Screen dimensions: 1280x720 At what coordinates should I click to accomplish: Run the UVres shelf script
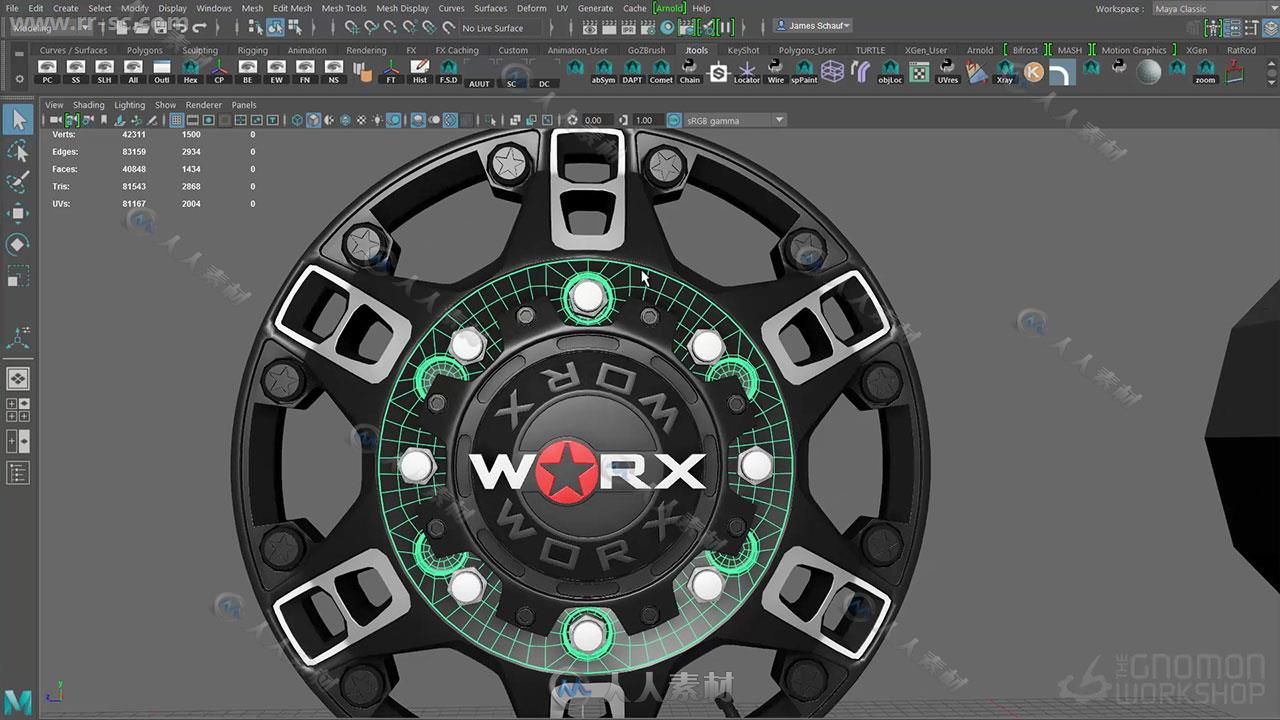[947, 71]
